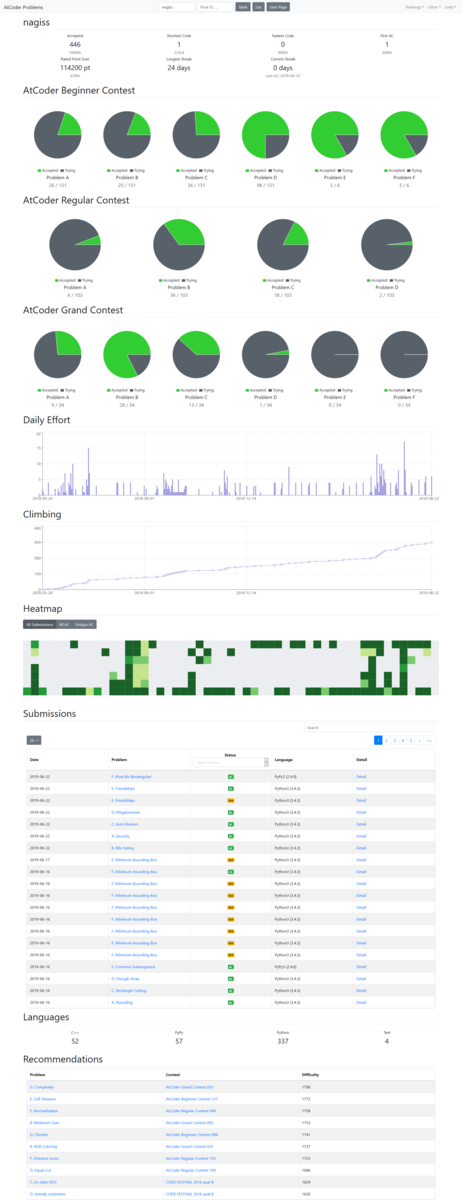Select All AC heatmap filter
462x1200 pixels.
click(63, 624)
